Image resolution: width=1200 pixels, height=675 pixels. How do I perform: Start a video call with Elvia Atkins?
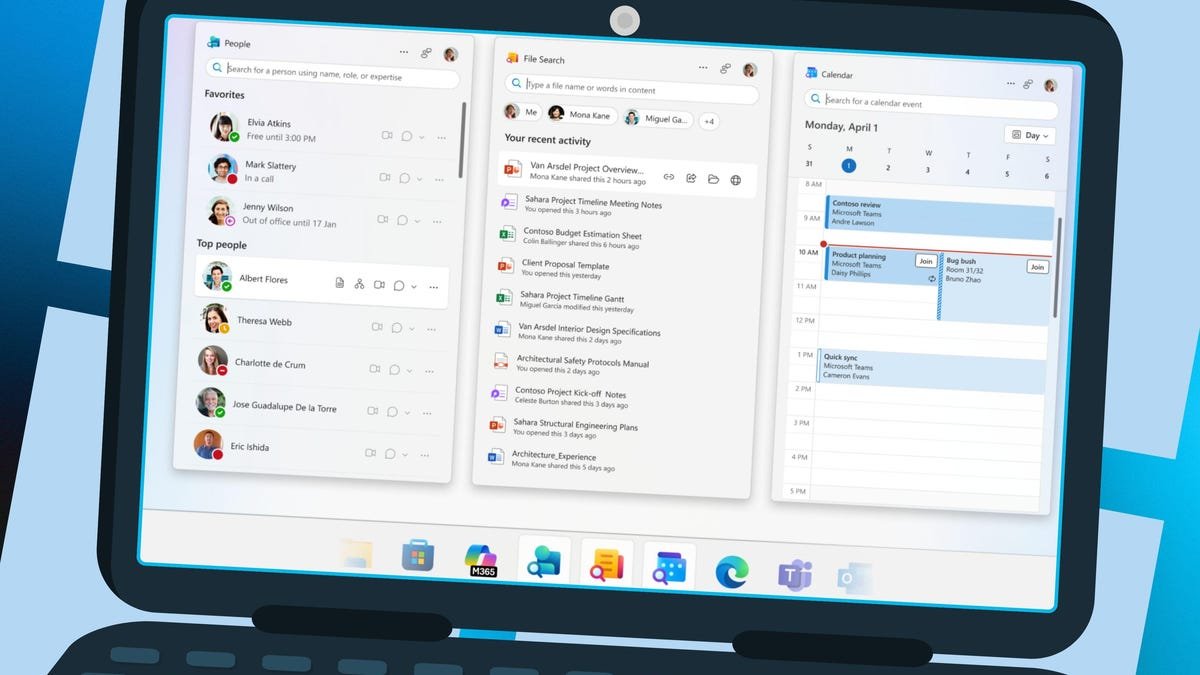[387, 137]
